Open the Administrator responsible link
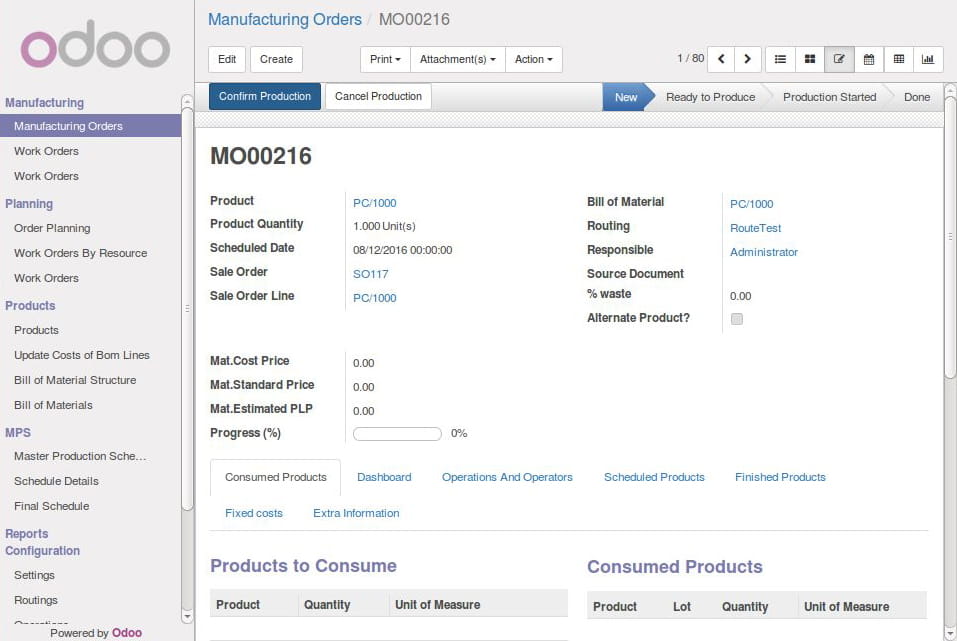The width and height of the screenshot is (957, 641). click(x=764, y=252)
